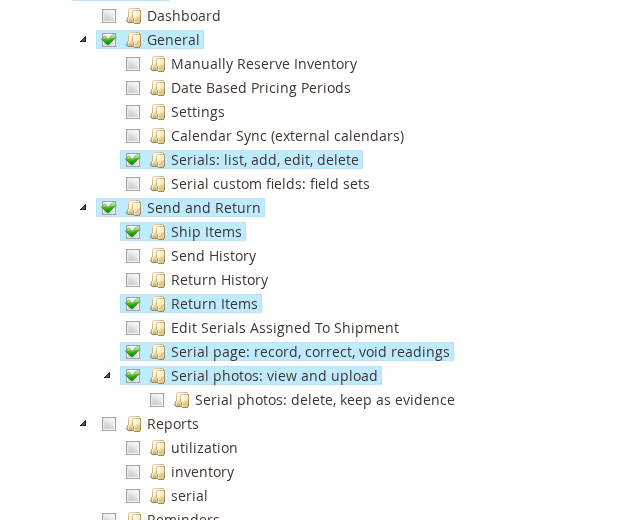This screenshot has width=620, height=520.
Task: Tick the Date Based Pricing Periods checkbox
Action: 133,88
